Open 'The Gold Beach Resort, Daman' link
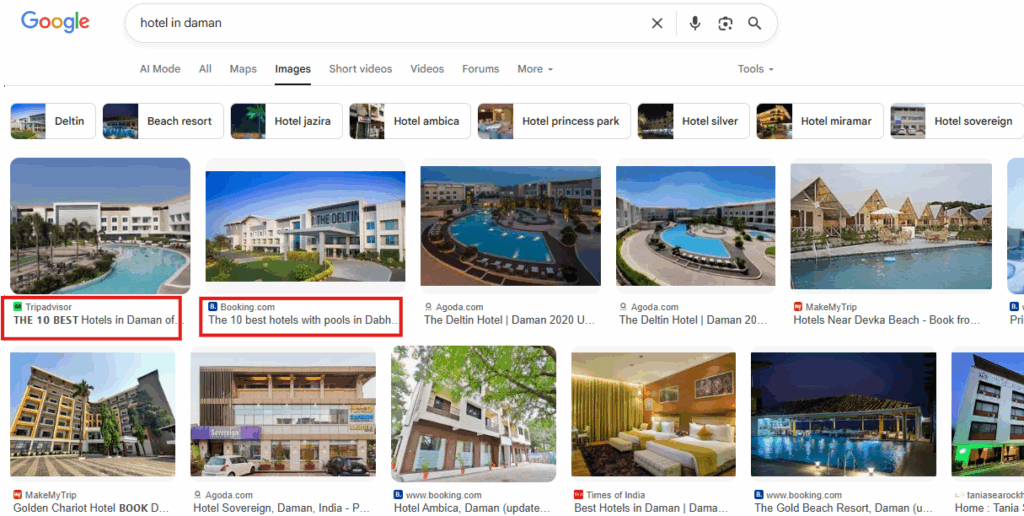The width and height of the screenshot is (1024, 516). click(x=844, y=508)
